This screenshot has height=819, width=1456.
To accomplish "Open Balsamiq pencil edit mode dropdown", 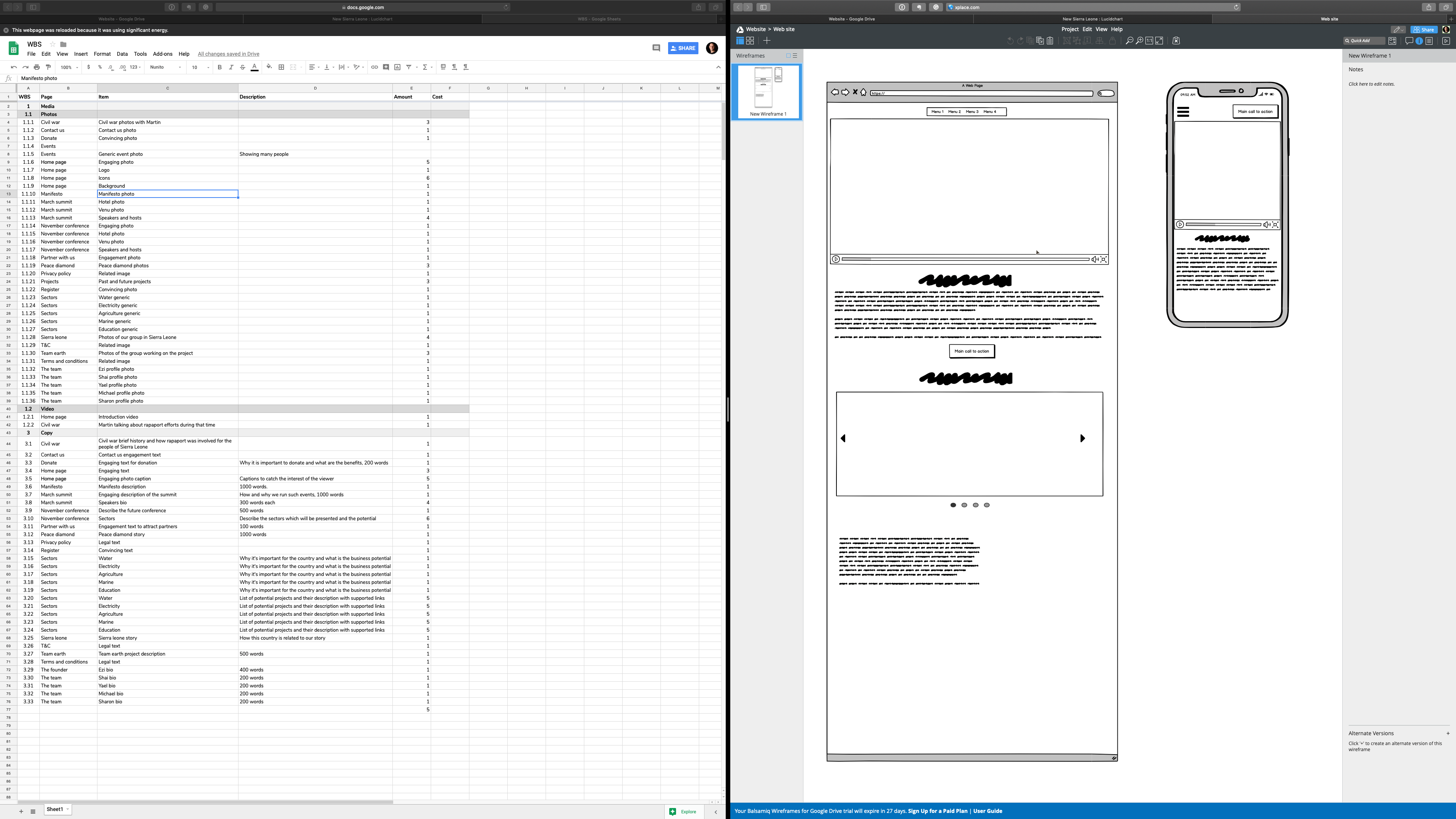I will [1398, 30].
